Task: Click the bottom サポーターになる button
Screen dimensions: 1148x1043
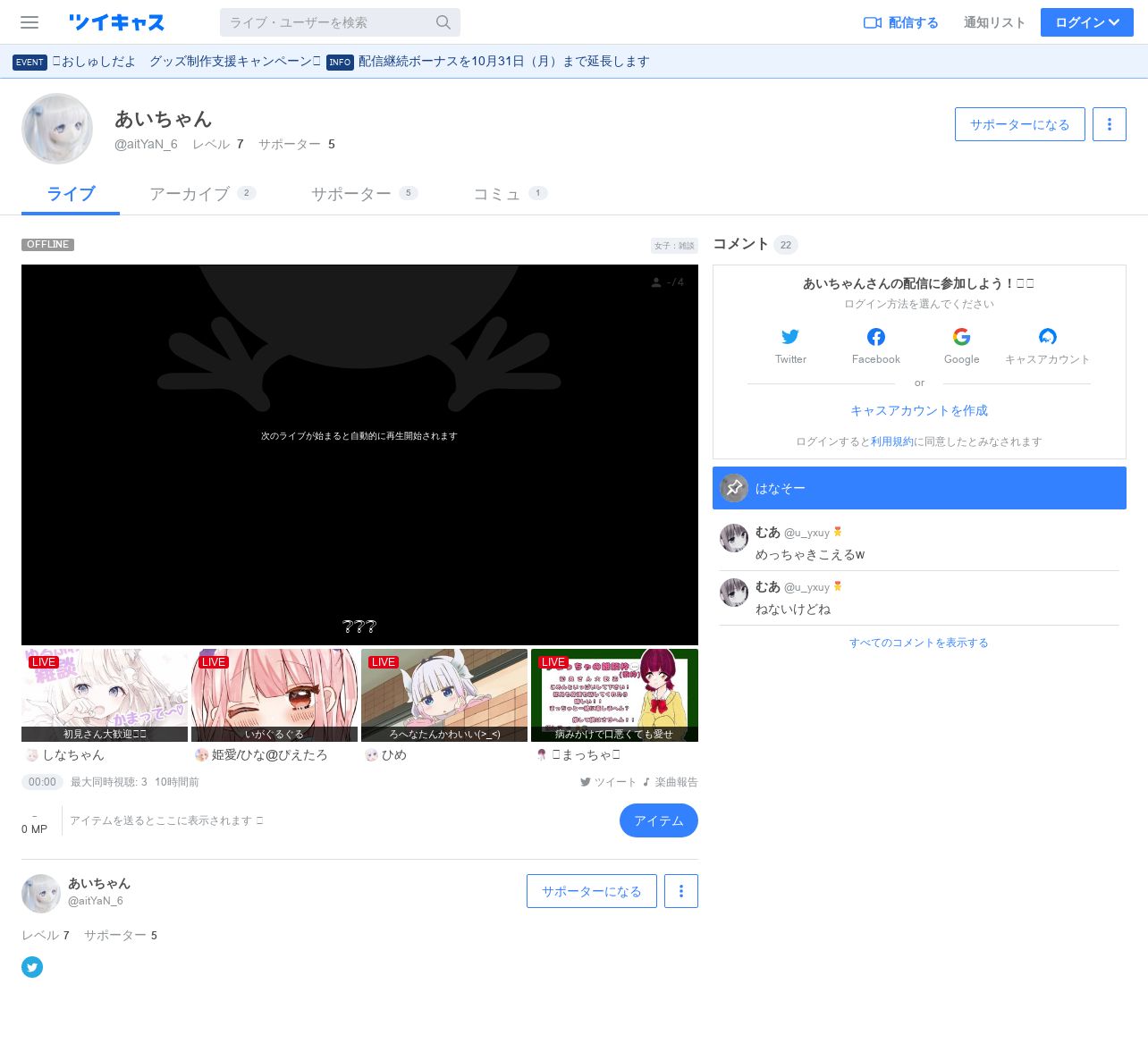Action: pos(592,891)
